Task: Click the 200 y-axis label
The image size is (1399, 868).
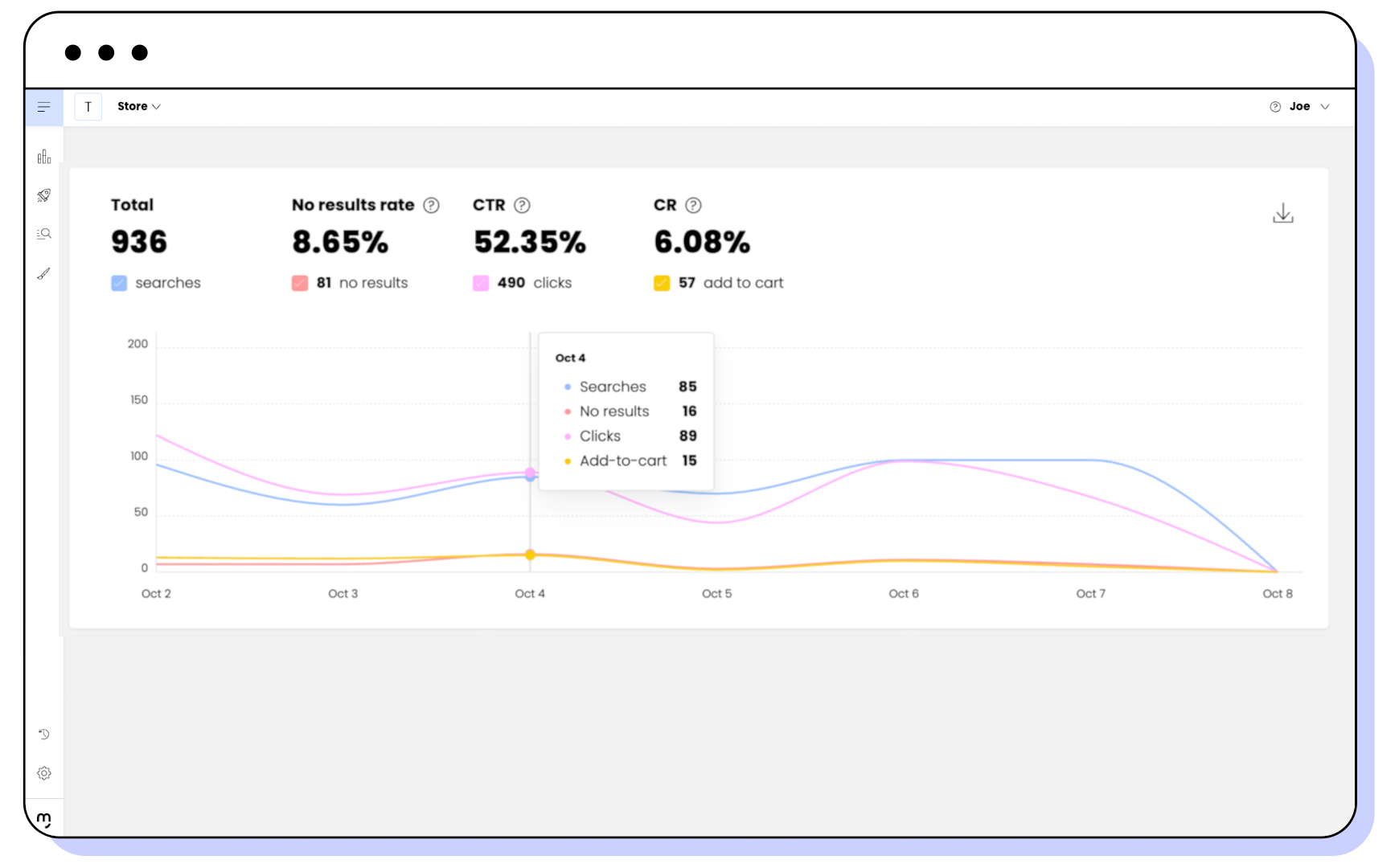Action: [137, 344]
